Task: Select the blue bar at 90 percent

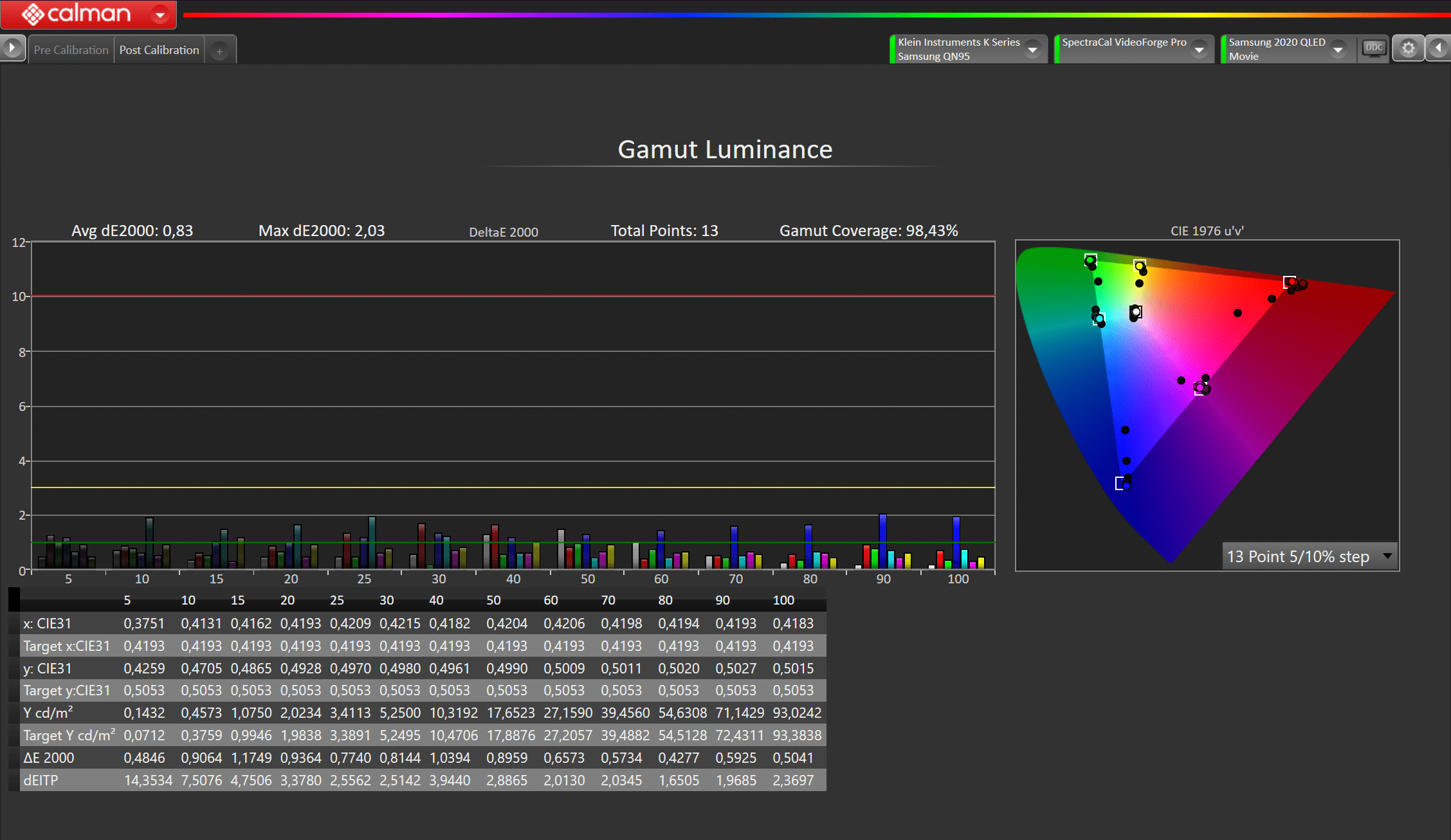Action: coord(883,540)
